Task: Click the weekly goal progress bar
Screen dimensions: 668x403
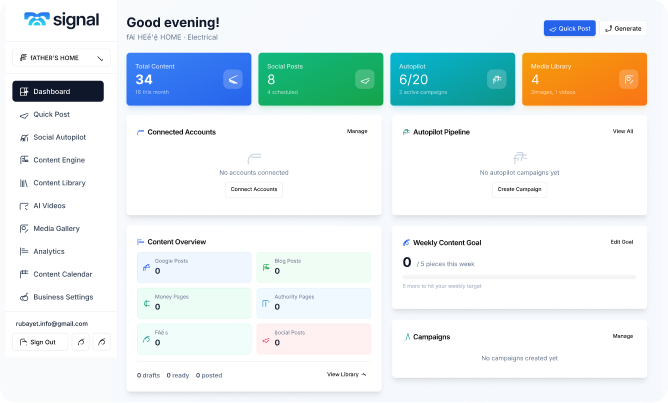Action: (519, 277)
